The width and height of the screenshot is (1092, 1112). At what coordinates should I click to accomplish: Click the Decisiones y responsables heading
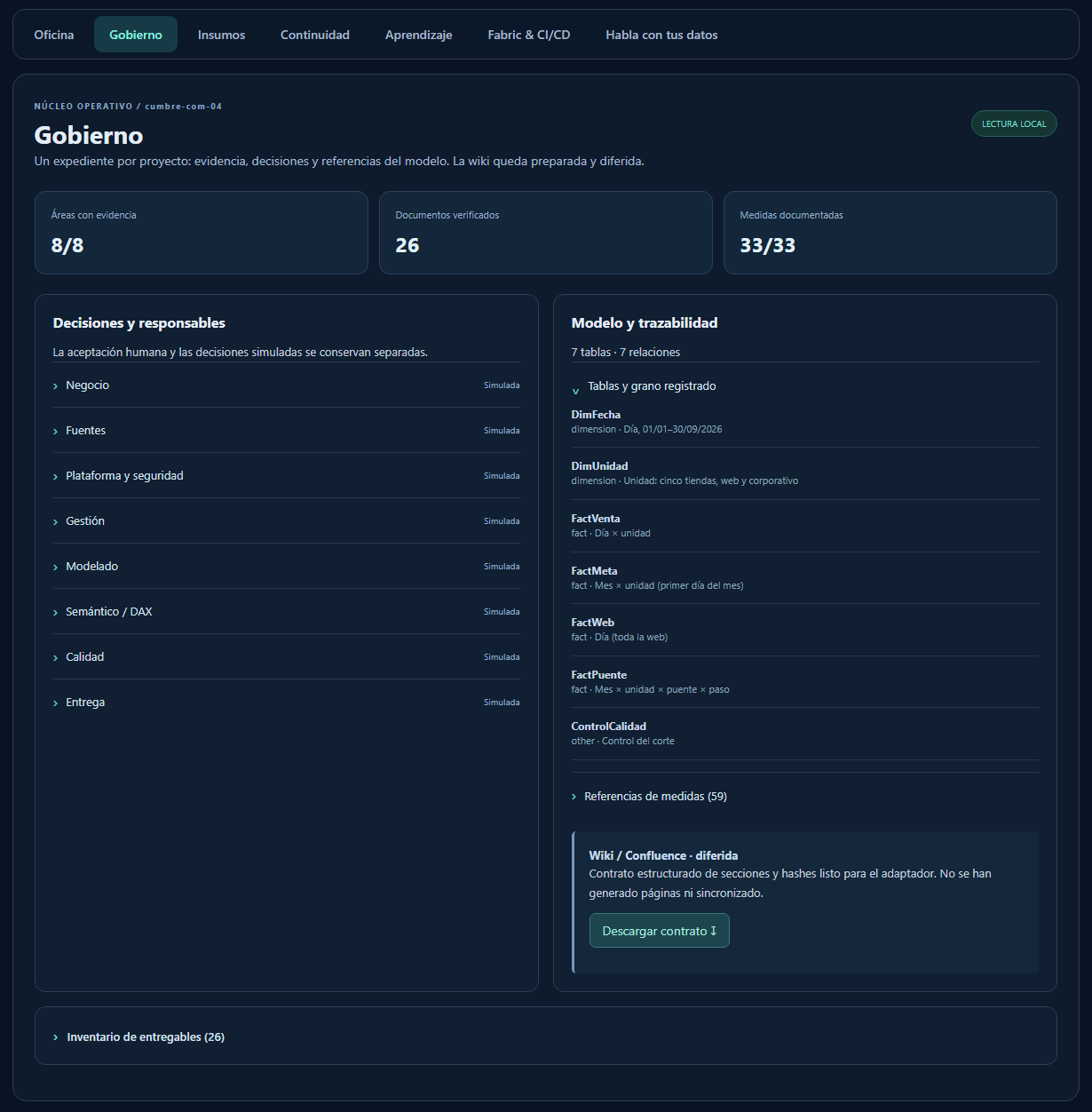pos(139,323)
